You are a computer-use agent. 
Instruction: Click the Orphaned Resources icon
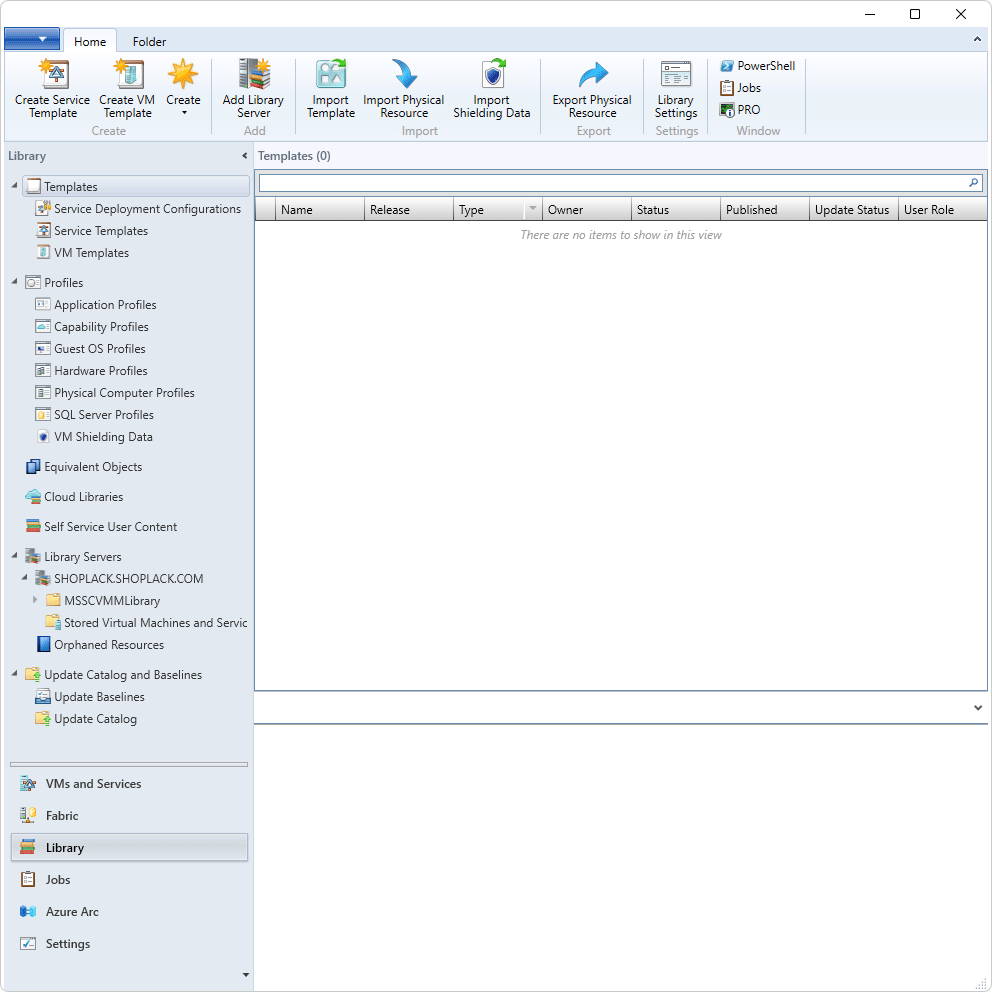point(43,645)
